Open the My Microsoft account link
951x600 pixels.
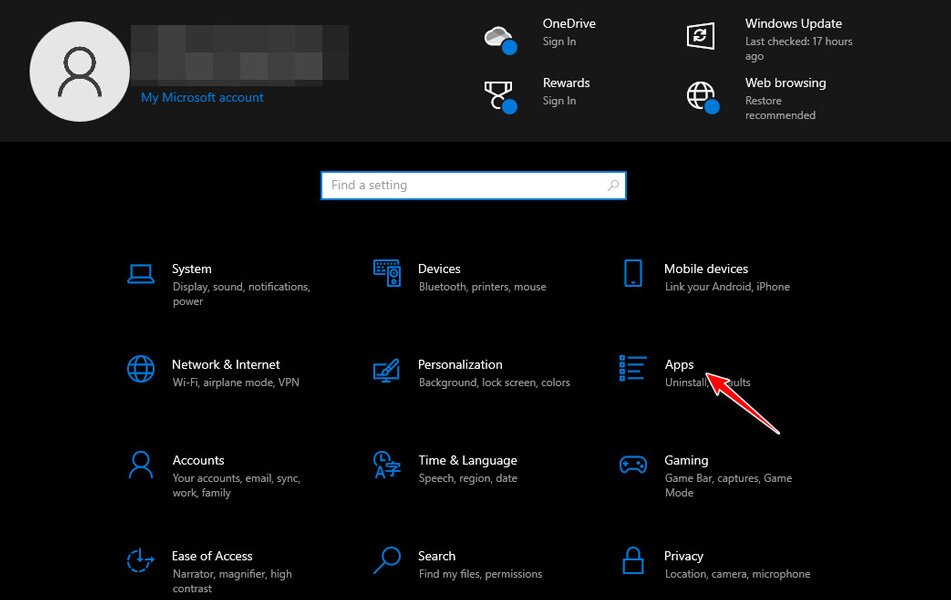click(x=202, y=98)
